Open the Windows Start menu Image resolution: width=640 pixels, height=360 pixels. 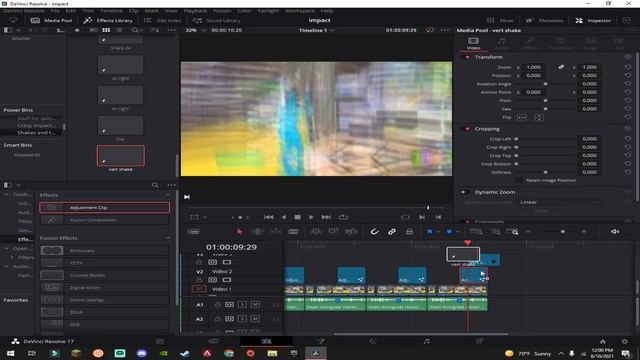(x=11, y=353)
